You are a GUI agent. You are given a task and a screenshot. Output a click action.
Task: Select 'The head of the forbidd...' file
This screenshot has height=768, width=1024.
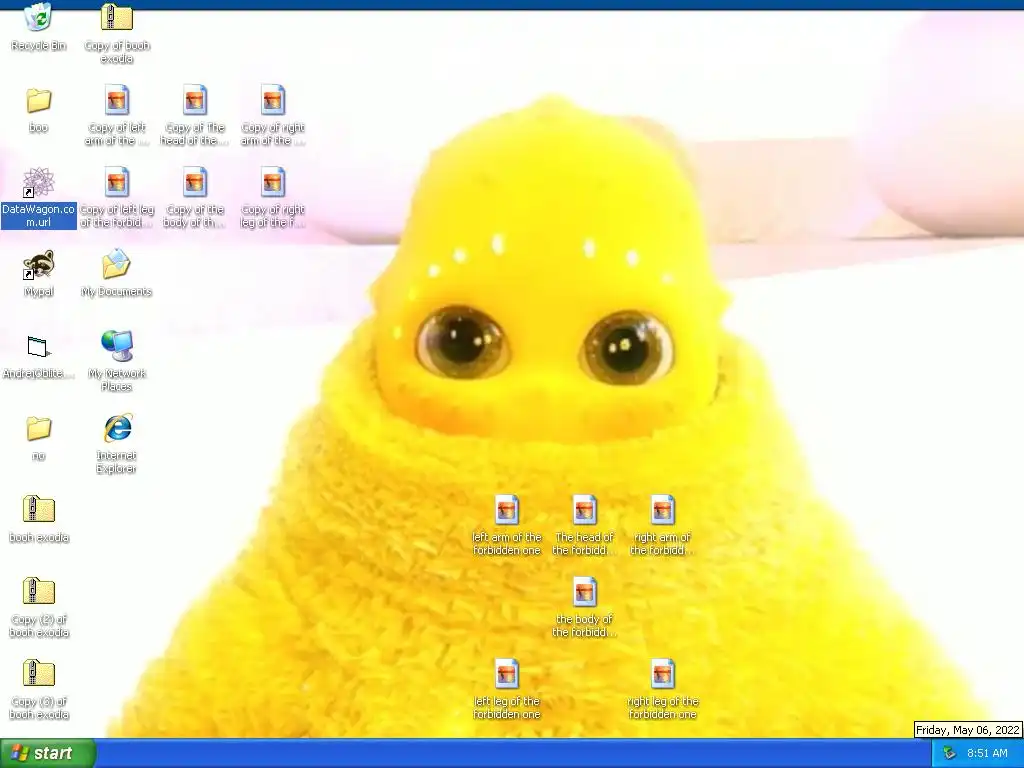[584, 510]
